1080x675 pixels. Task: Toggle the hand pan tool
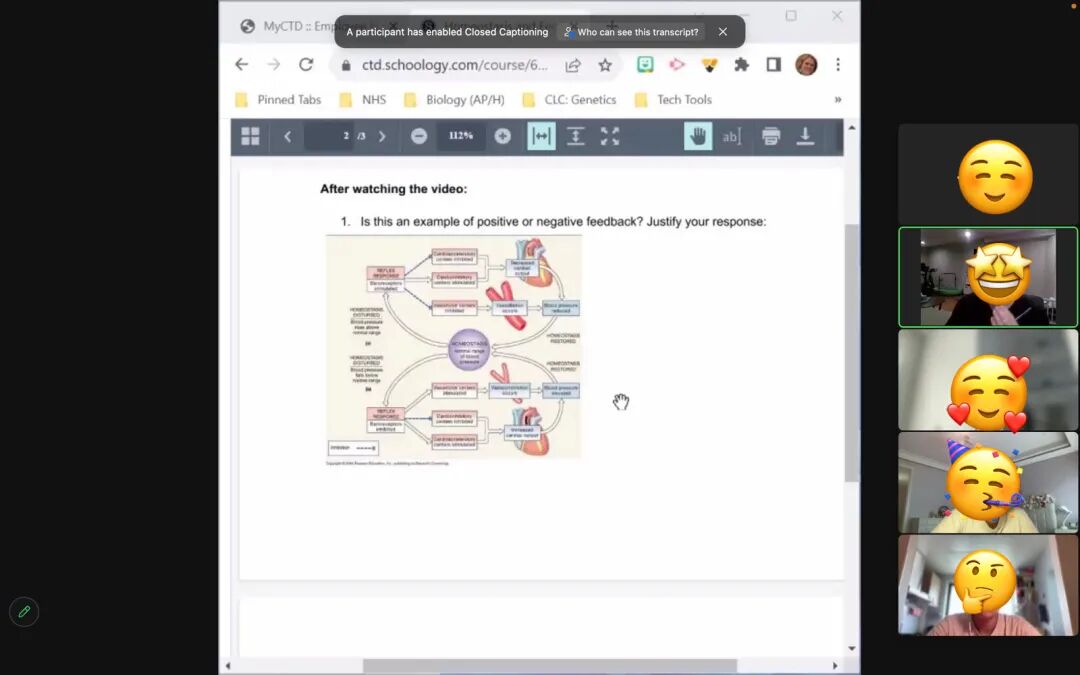698,136
